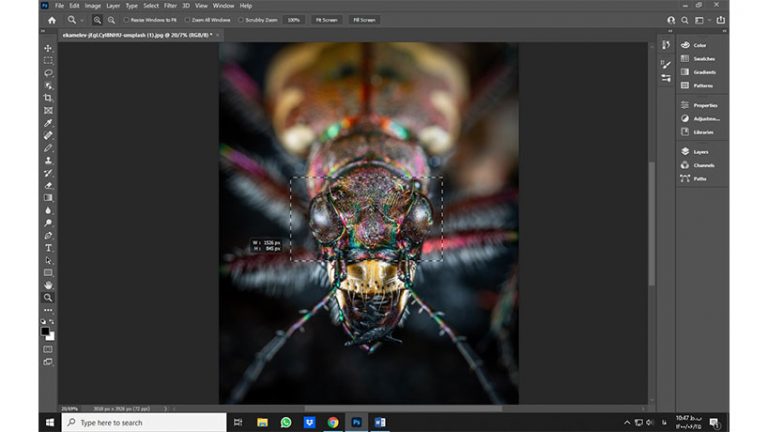This screenshot has width=768, height=432.
Task: Select the Path Selection tool
Action: (x=48, y=261)
